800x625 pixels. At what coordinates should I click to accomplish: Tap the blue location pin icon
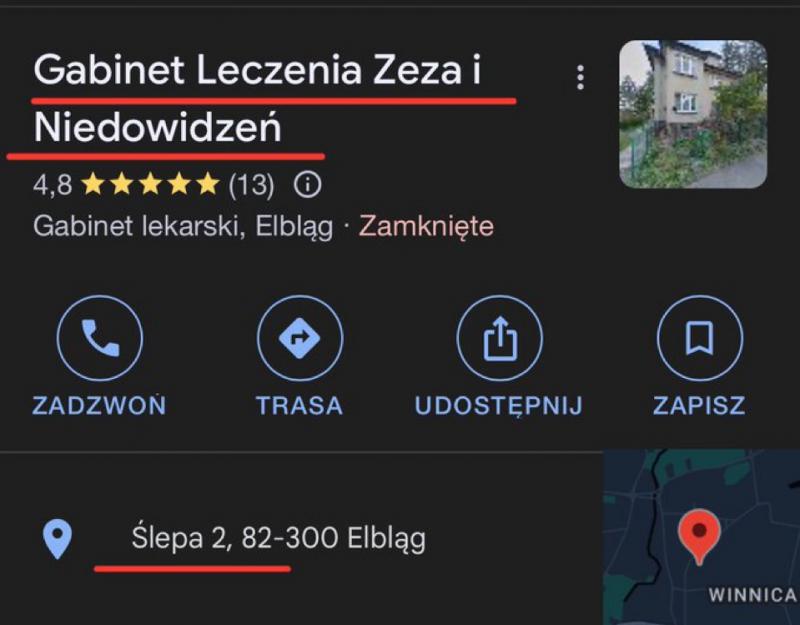(x=57, y=539)
